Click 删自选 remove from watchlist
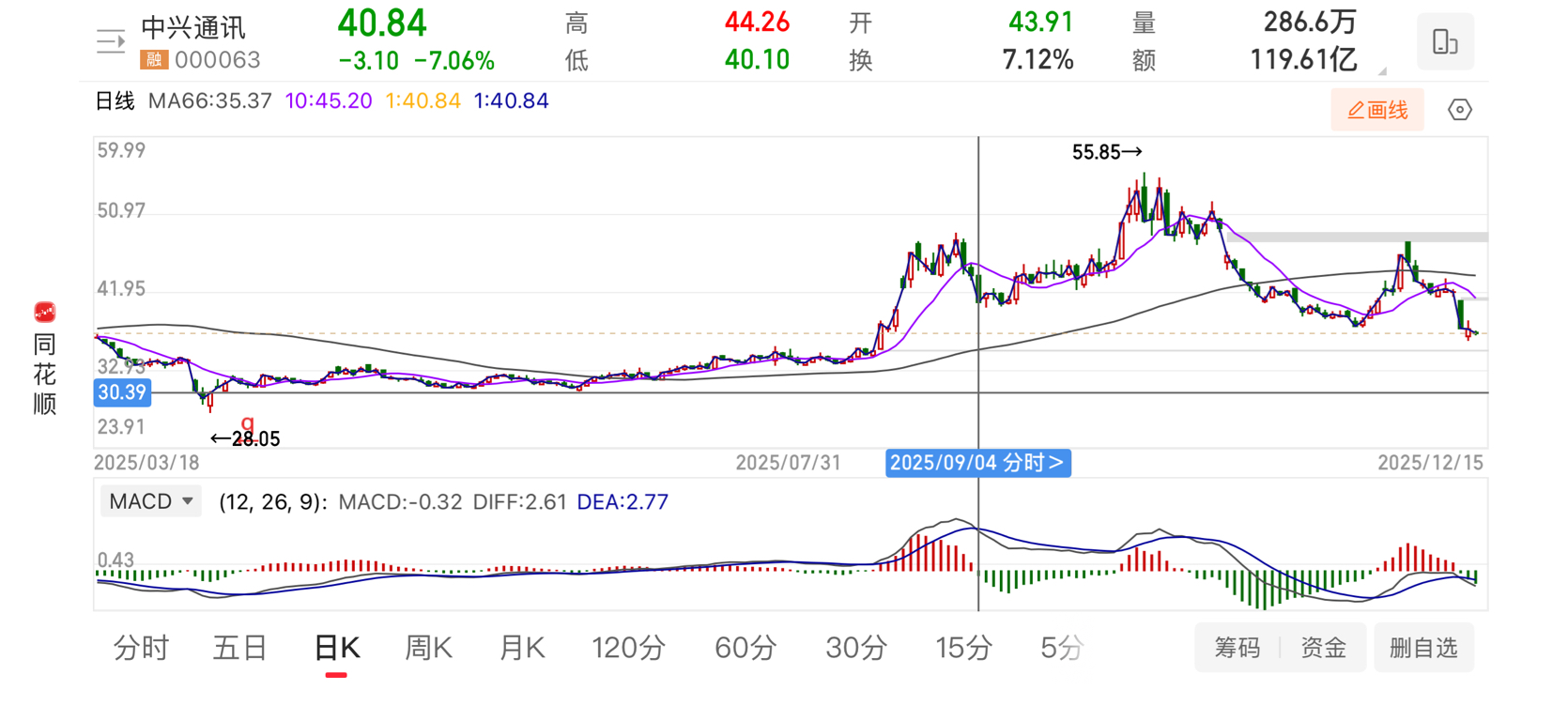Screen dimensions: 1568x721 [1424, 648]
